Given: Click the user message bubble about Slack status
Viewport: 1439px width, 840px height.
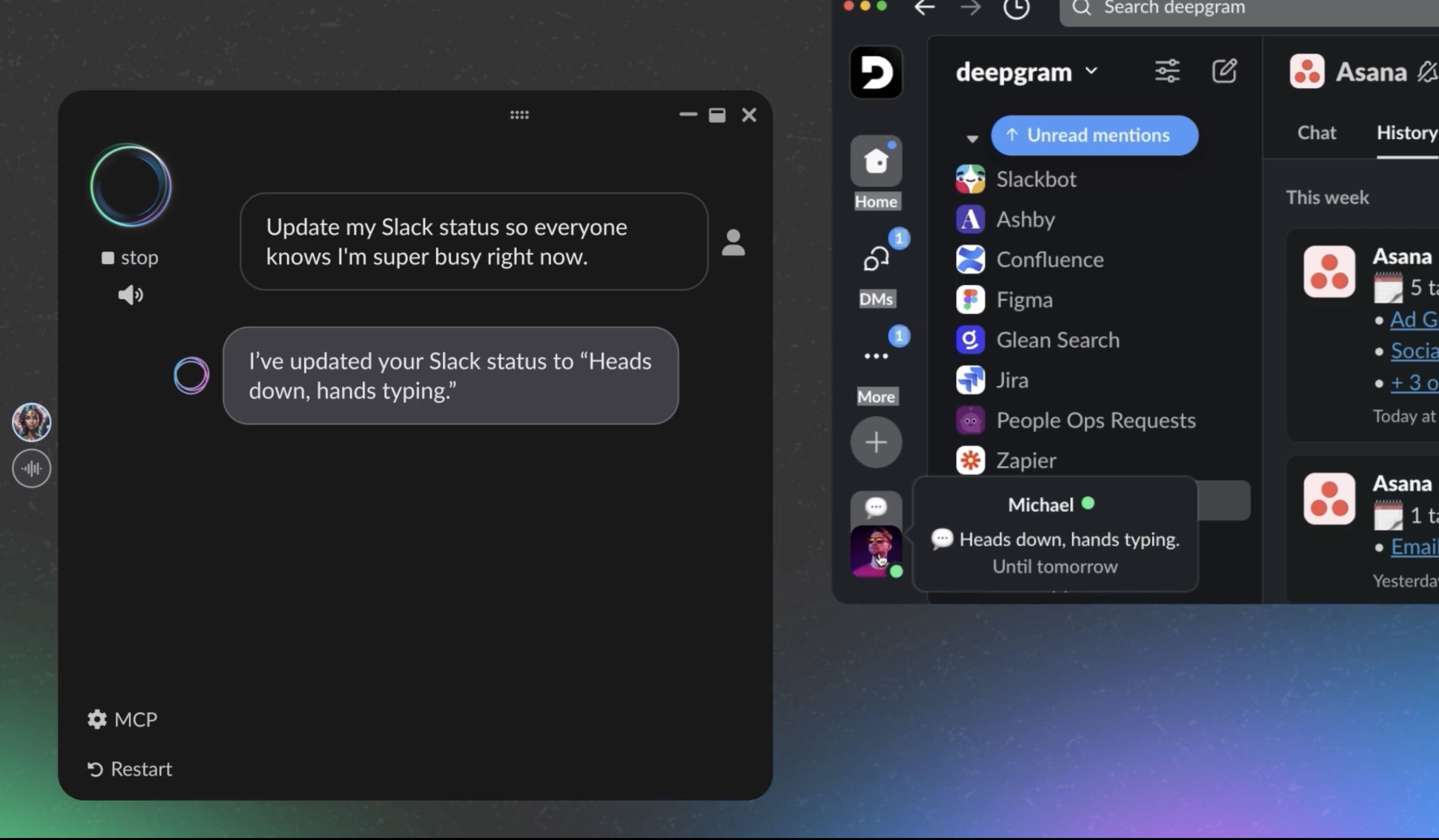Looking at the screenshot, I should pos(474,241).
